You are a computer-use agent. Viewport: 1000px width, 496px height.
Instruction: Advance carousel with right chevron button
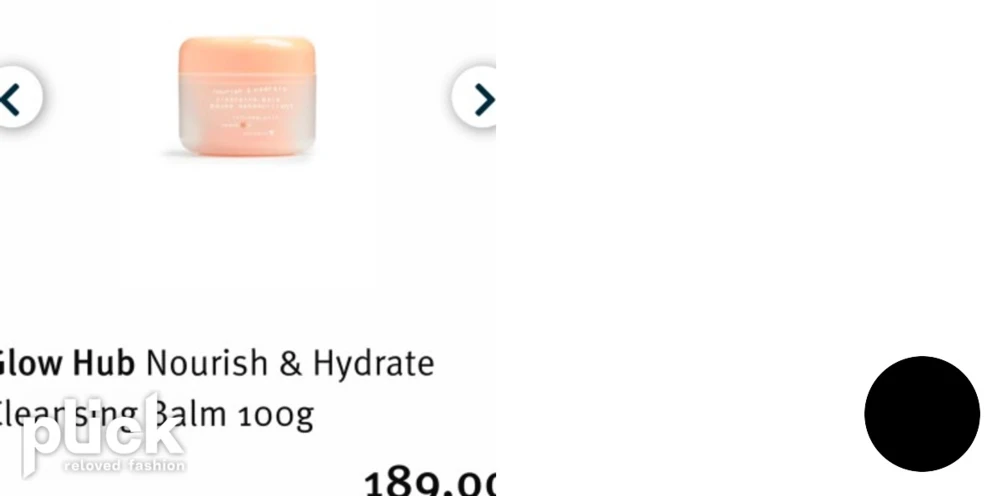(474, 97)
